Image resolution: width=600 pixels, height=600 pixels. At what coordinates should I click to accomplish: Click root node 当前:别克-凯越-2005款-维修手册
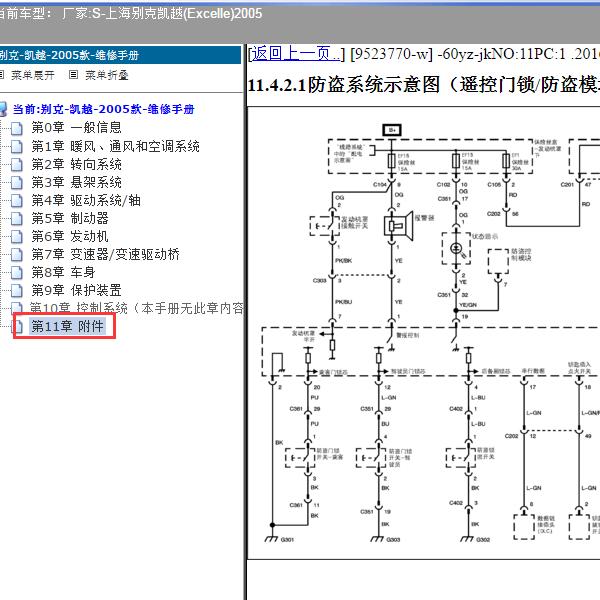(103, 109)
